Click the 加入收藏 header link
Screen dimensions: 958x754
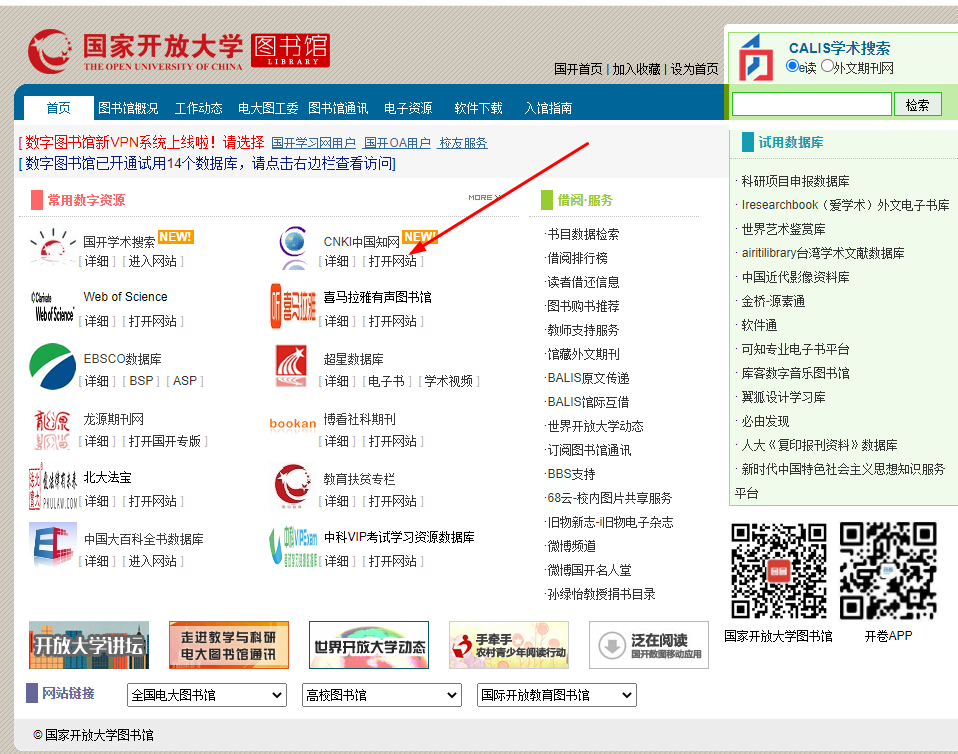[637, 69]
